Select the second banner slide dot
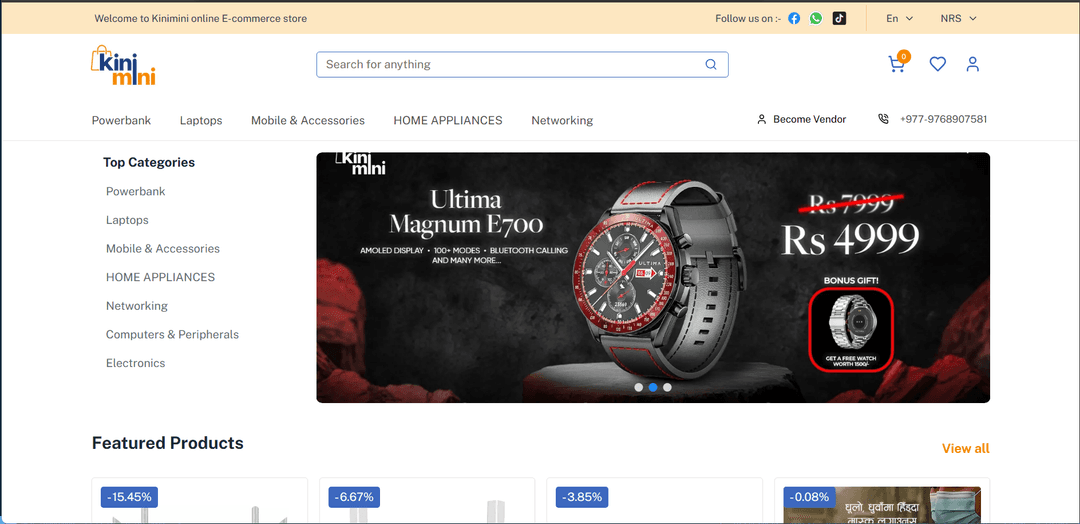Screen dimensions: 1080x524 [653, 387]
